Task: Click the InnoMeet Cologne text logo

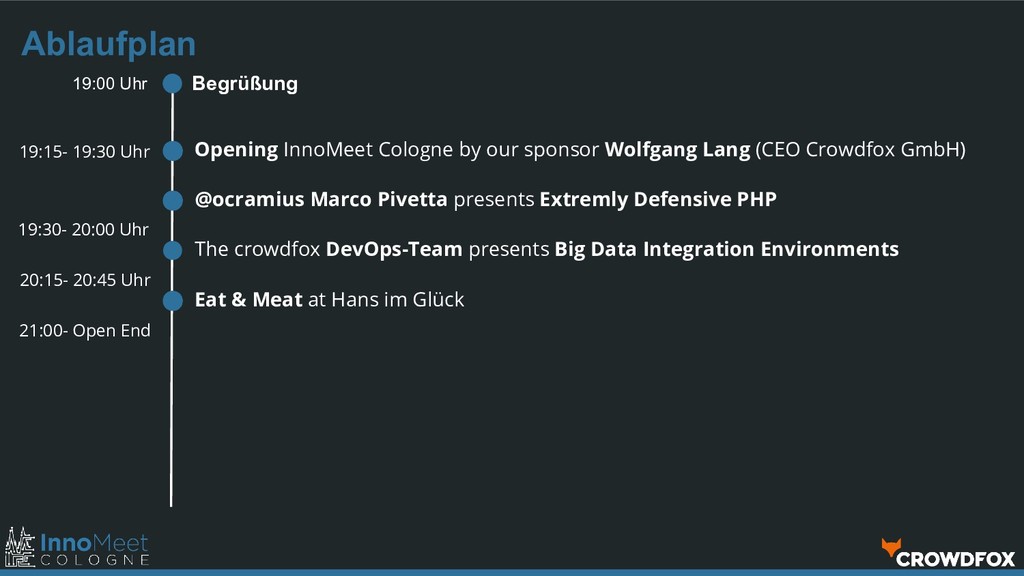Action: (x=94, y=549)
